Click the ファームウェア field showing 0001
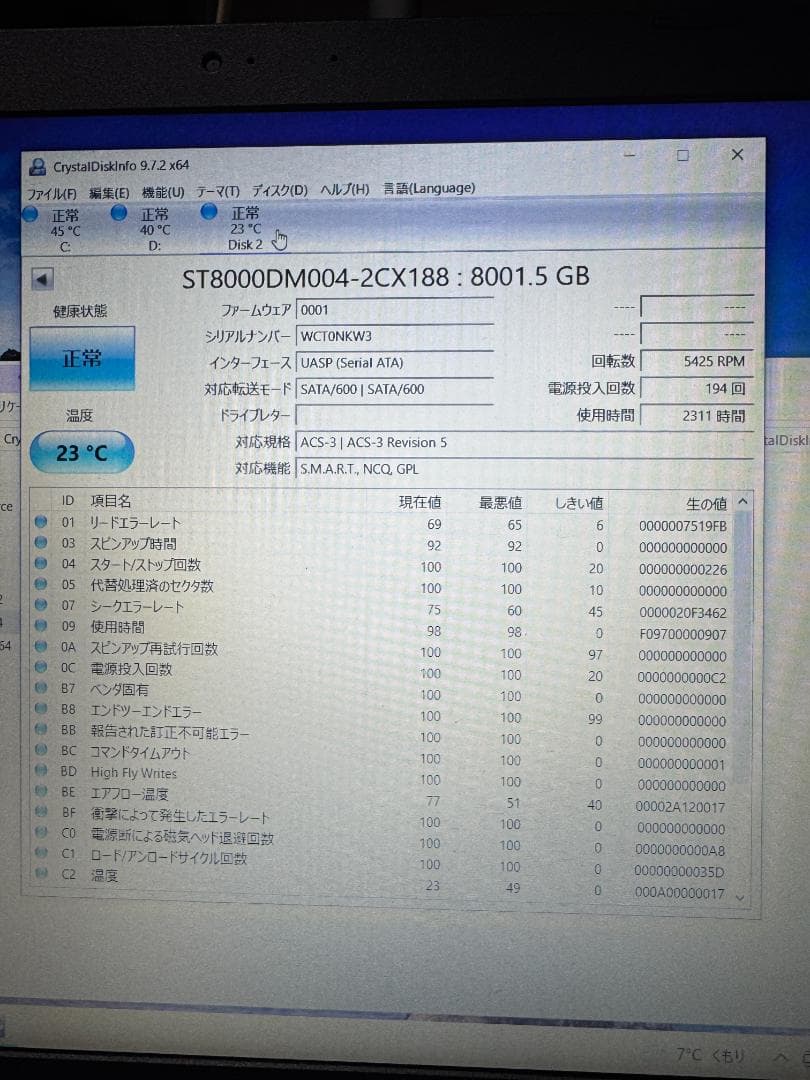 click(395, 310)
